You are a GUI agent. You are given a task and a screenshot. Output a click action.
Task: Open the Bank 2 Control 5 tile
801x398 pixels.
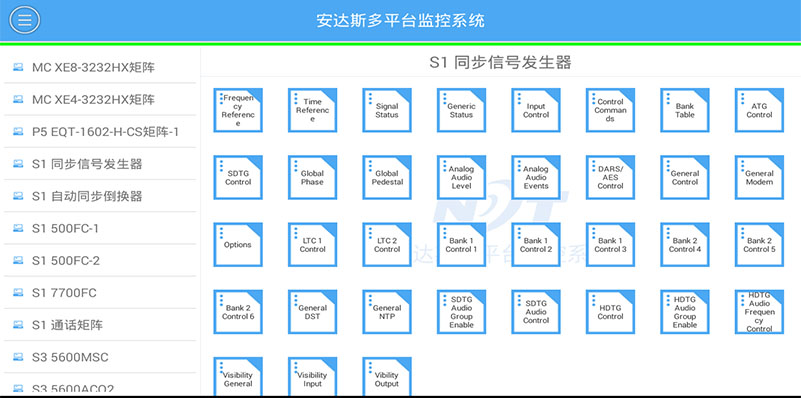[x=759, y=245]
